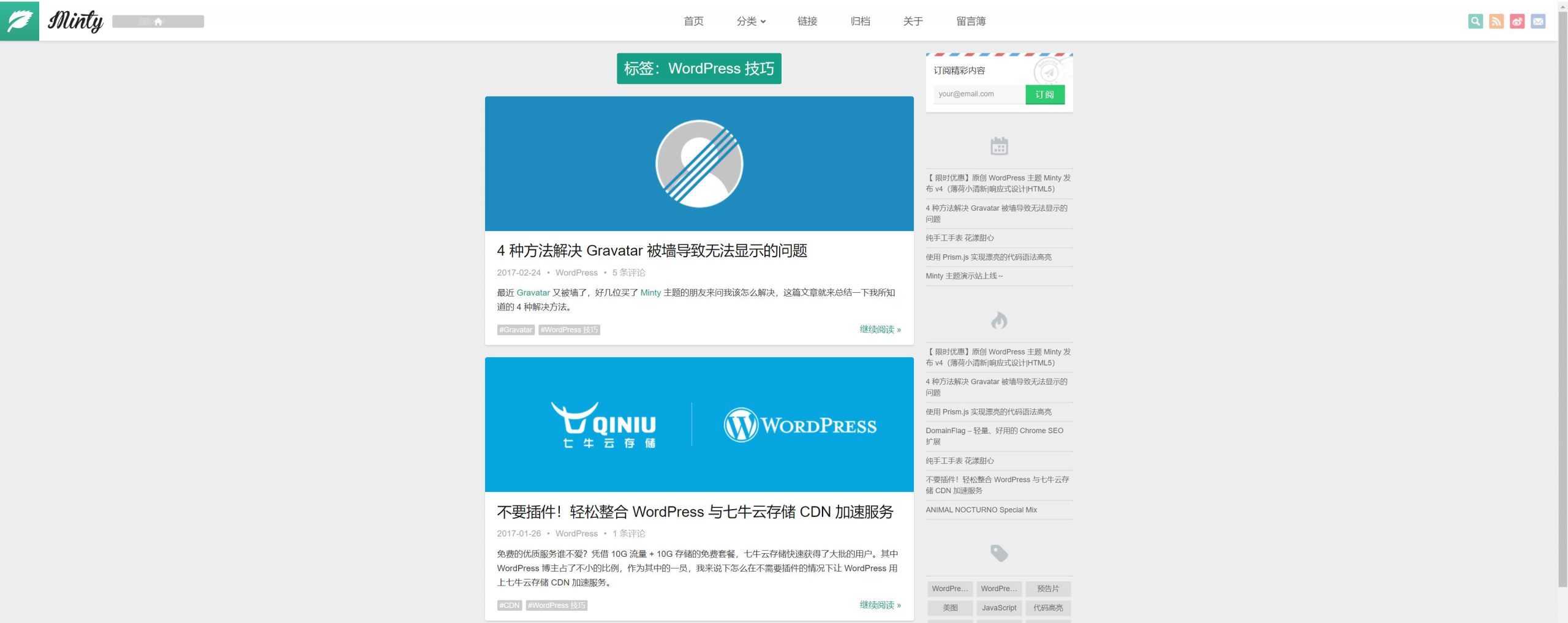Click the Minty wordmark logo
The width and height of the screenshot is (1568, 623).
pos(75,21)
